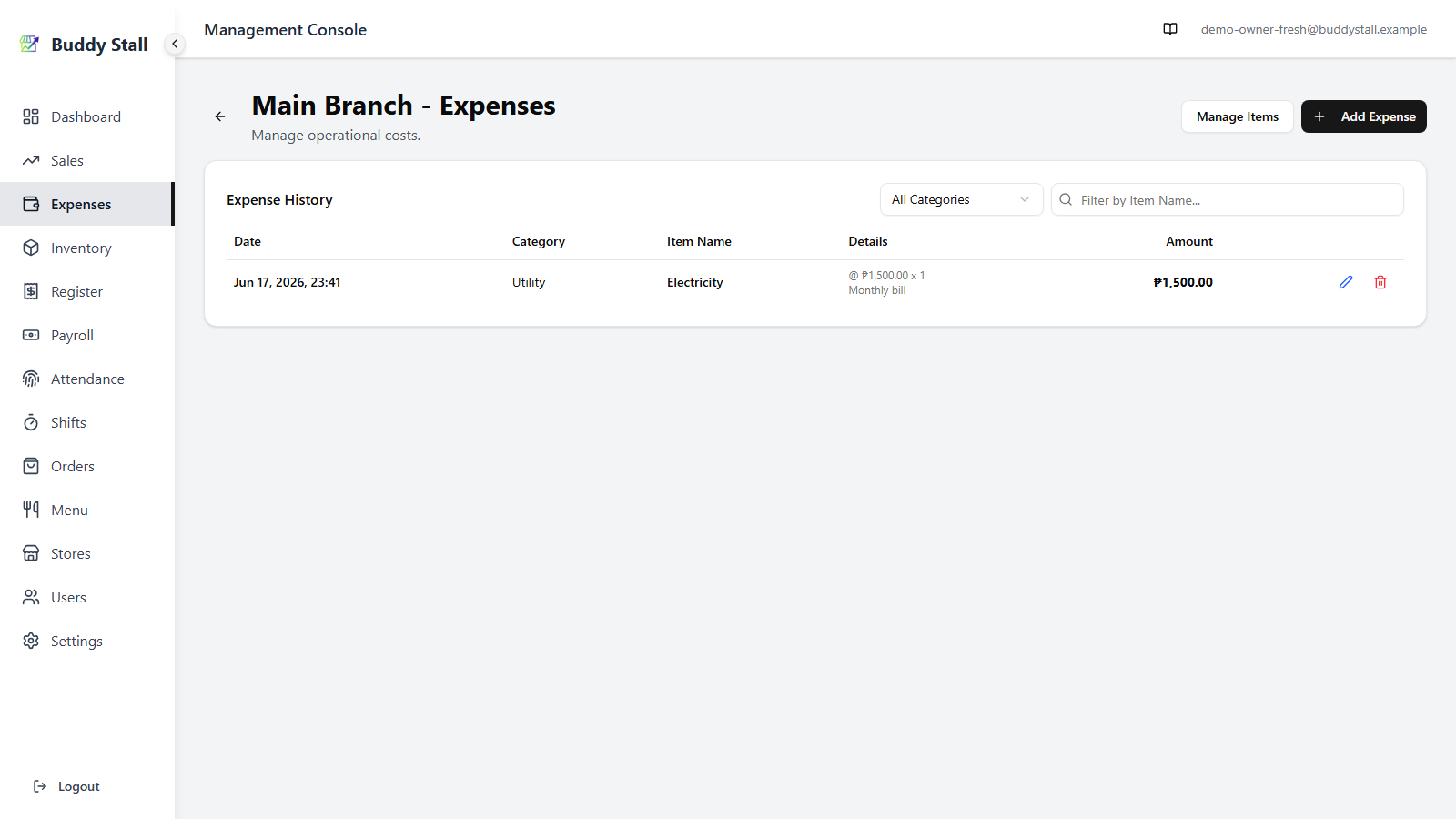Screen dimensions: 1456x819
Task: Click the Menu utensils icon
Action: click(31, 510)
